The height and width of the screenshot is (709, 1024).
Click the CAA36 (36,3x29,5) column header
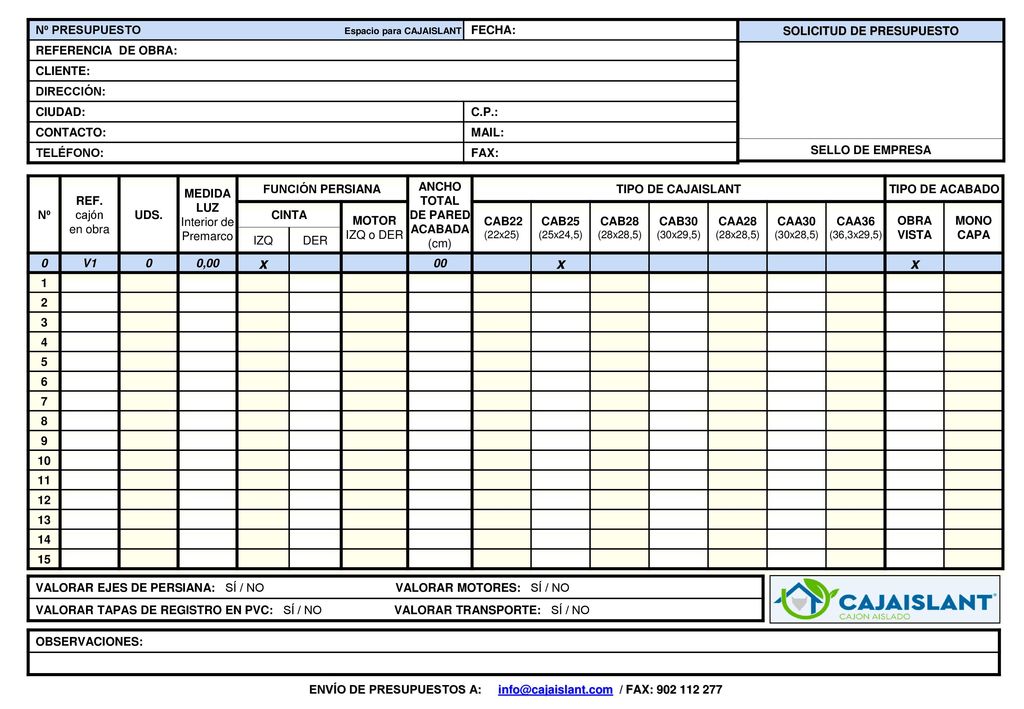pyautogui.click(x=855, y=227)
